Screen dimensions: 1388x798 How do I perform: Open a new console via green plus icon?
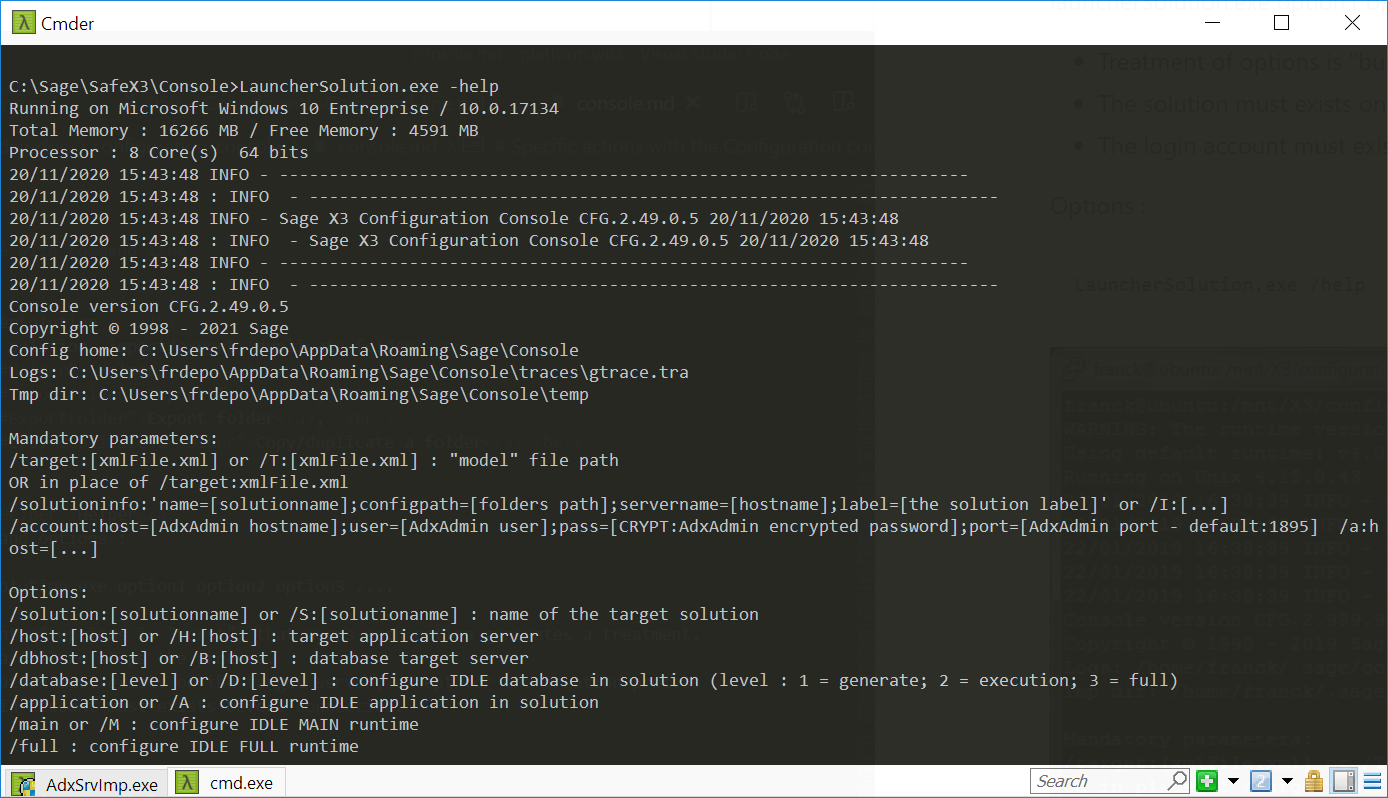1207,781
